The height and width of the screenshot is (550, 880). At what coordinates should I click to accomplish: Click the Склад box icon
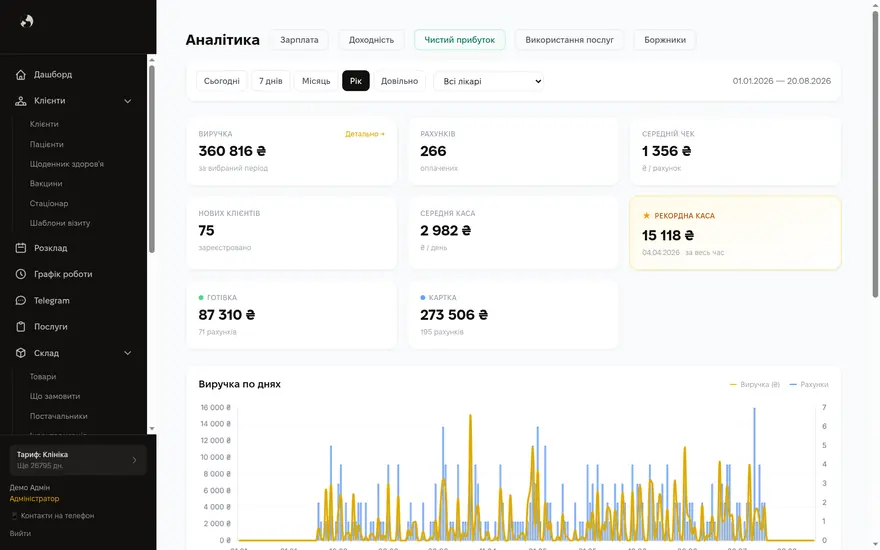[21, 353]
